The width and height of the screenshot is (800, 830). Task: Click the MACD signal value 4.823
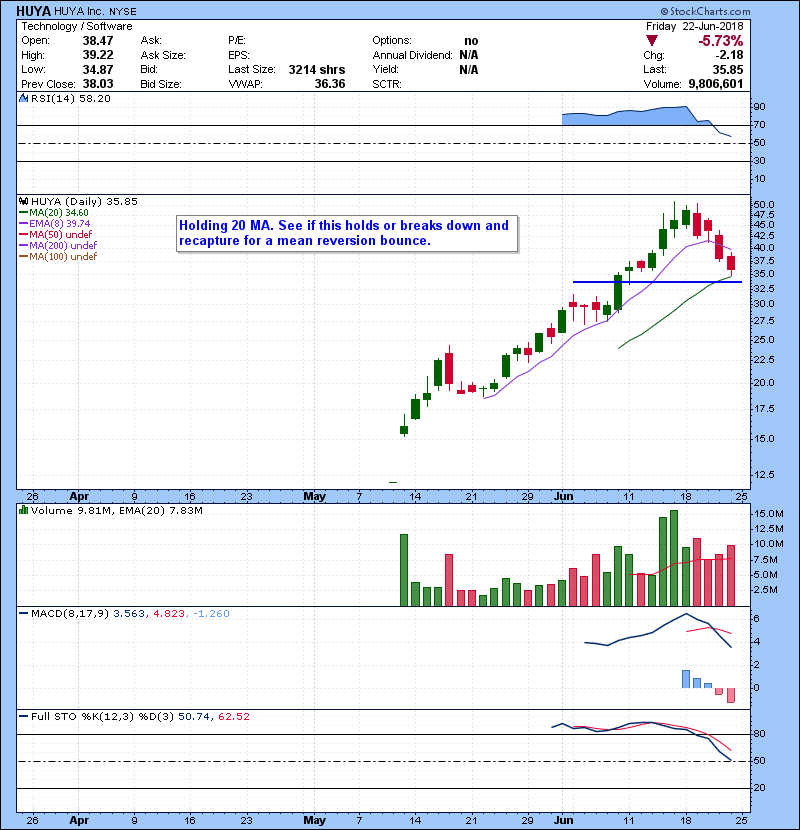[169, 614]
